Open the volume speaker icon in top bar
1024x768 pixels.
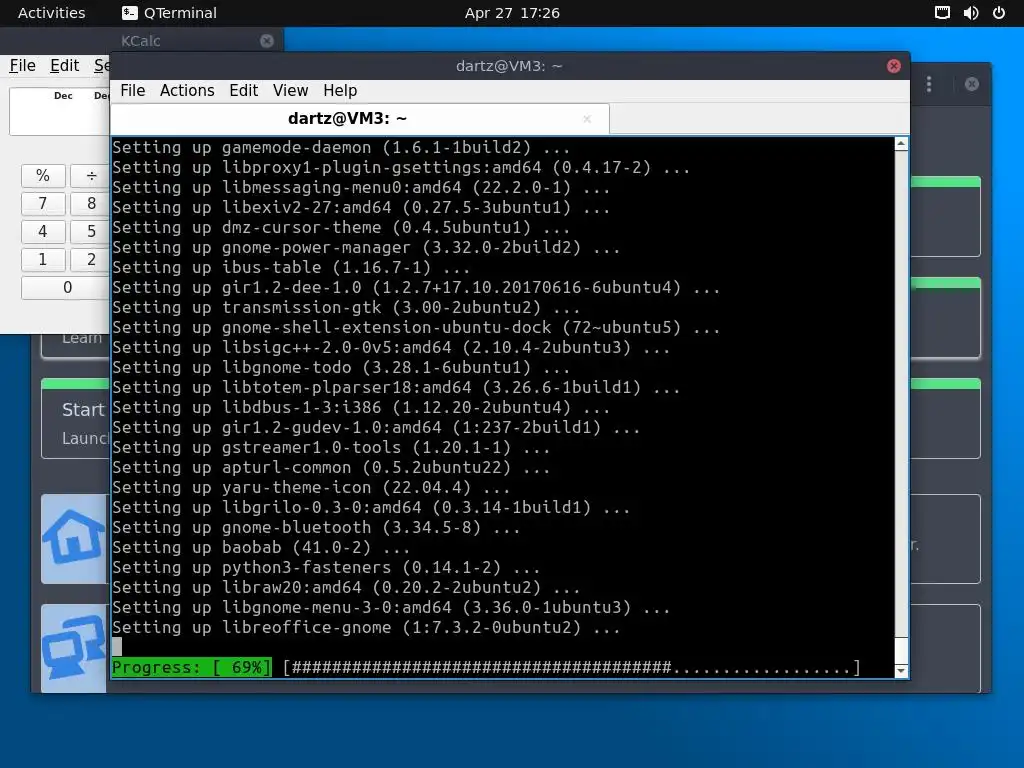tap(971, 13)
